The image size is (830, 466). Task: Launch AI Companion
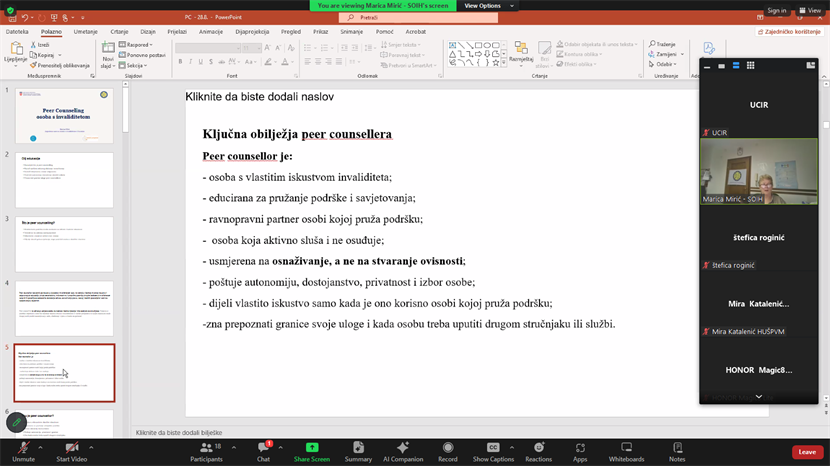[x=403, y=452]
